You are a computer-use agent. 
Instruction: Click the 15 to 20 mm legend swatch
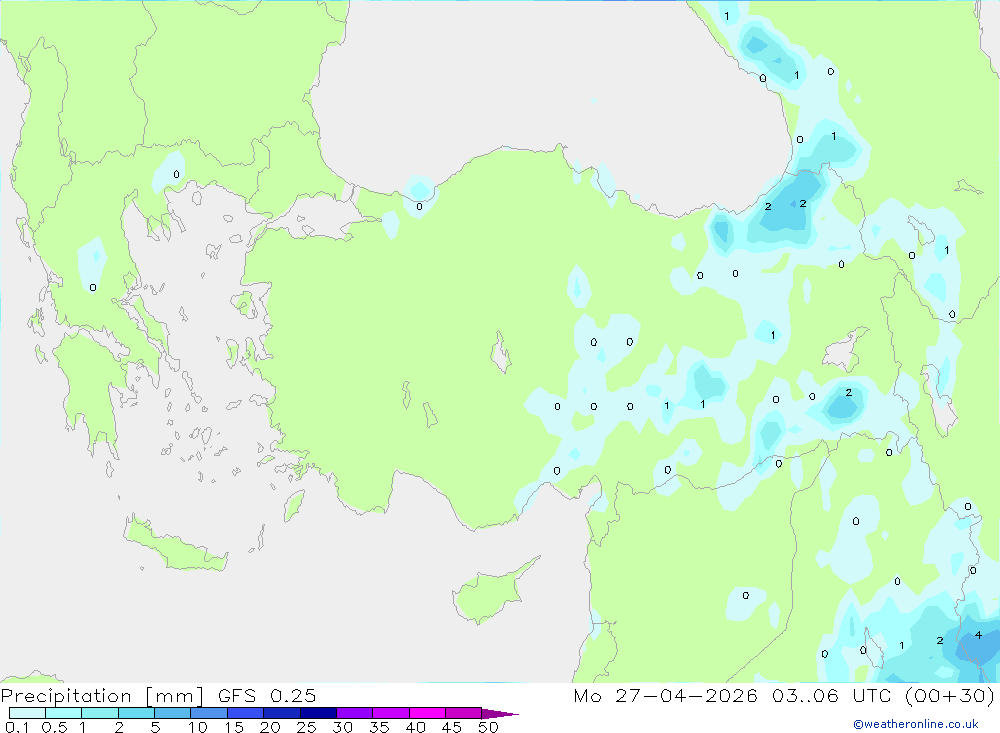coord(246,713)
